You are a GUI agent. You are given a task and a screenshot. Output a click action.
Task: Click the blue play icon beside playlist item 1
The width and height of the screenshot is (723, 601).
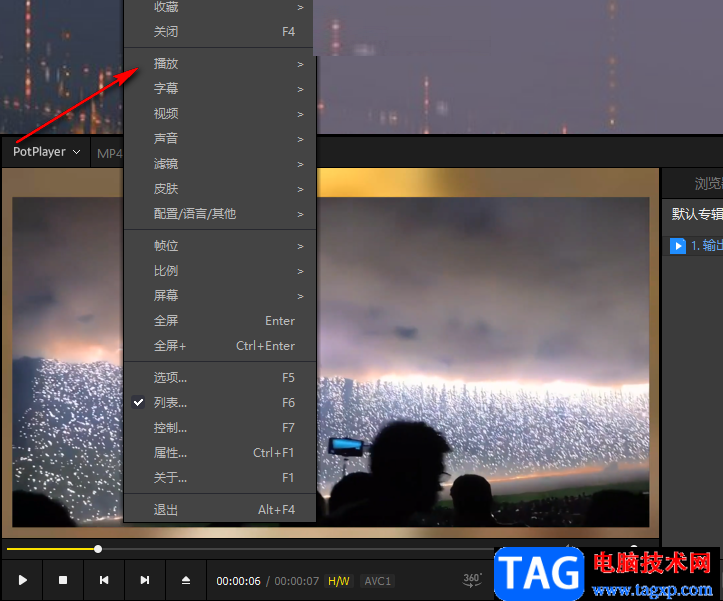[x=678, y=246]
